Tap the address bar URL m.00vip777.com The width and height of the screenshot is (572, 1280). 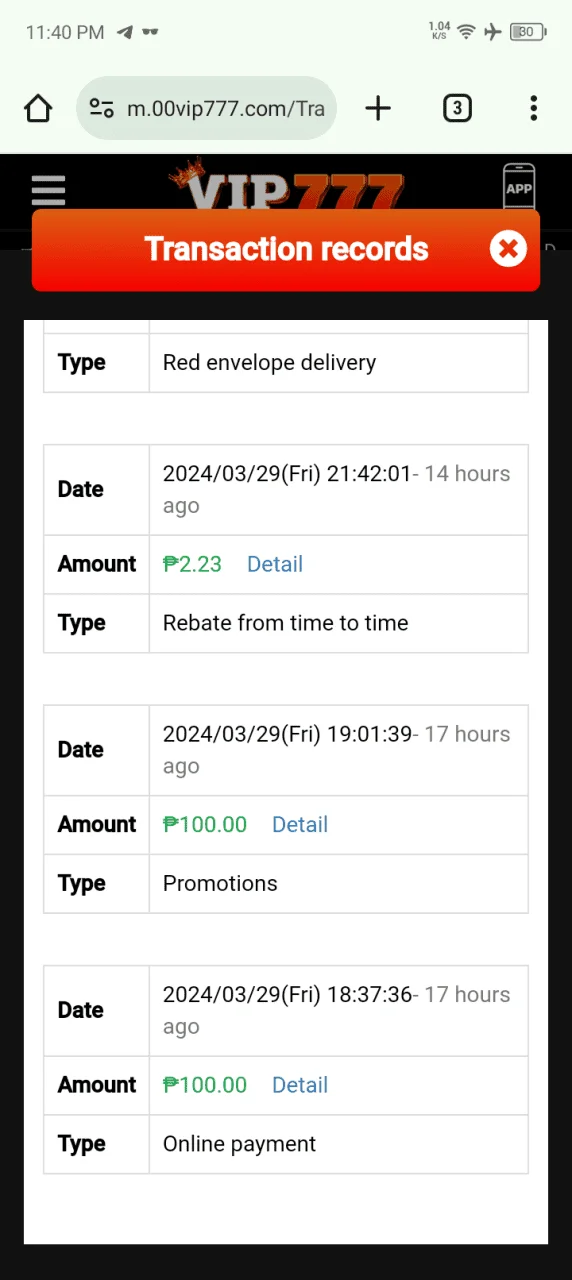(x=226, y=108)
